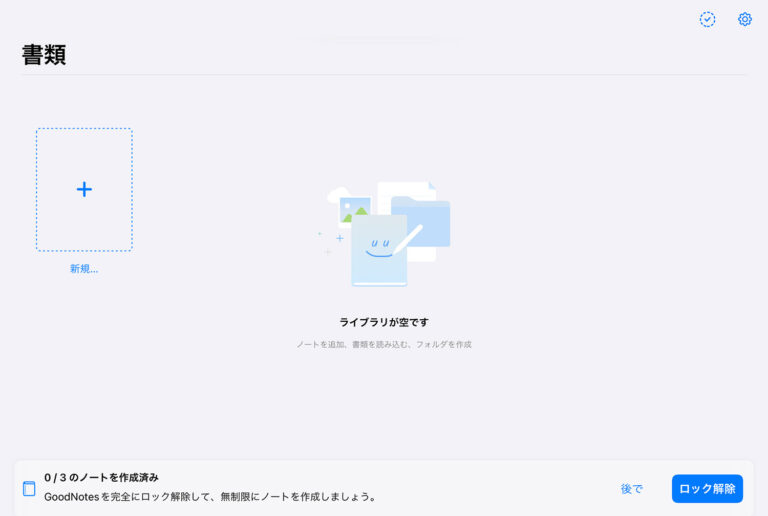This screenshot has width=768, height=516.
Task: Click the dashed-circle checkmark select icon
Action: 707,19
